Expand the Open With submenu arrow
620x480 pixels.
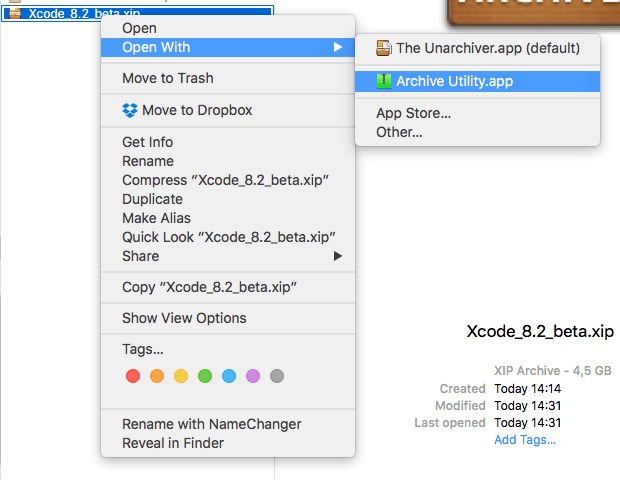tap(338, 47)
